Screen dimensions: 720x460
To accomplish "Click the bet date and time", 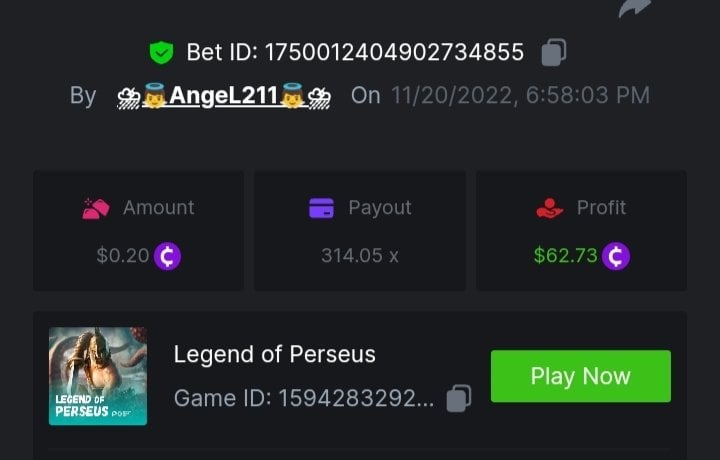I will click(x=520, y=96).
